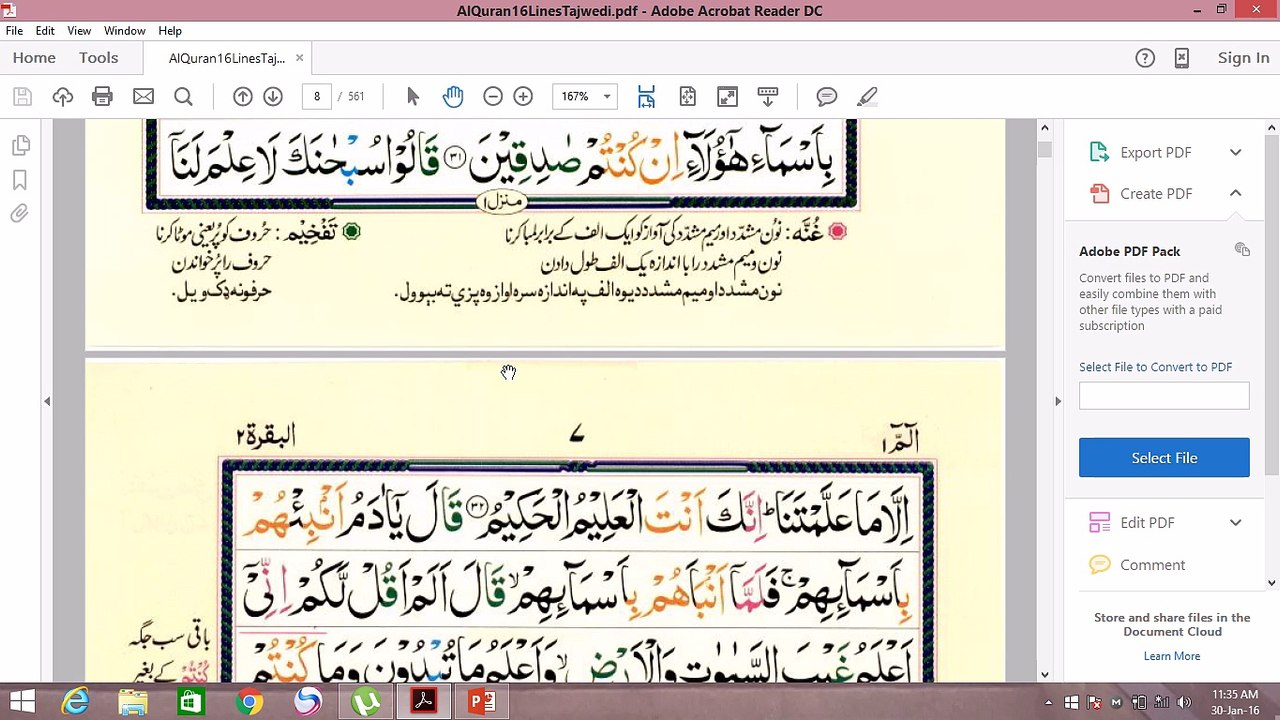Click the Adobe PDF Pack copy icon
The image size is (1280, 720).
(1242, 250)
